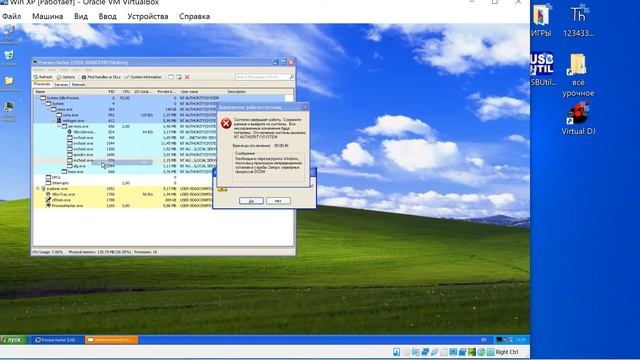The height and width of the screenshot is (360, 640).
Task: Click the find window icon in Process Hacker toolbar
Action: (x=171, y=77)
